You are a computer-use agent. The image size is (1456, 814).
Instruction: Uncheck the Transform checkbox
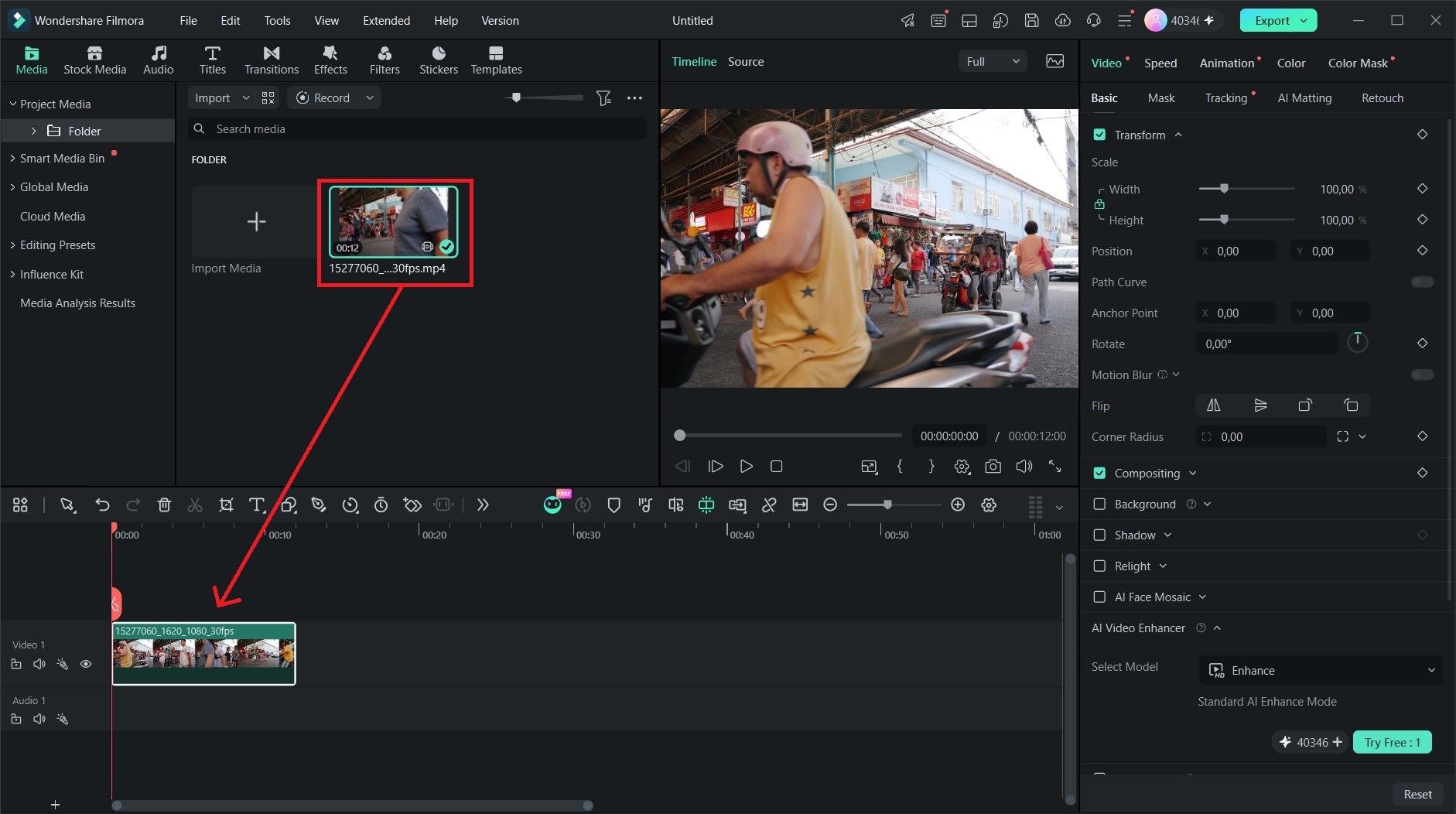[1099, 135]
